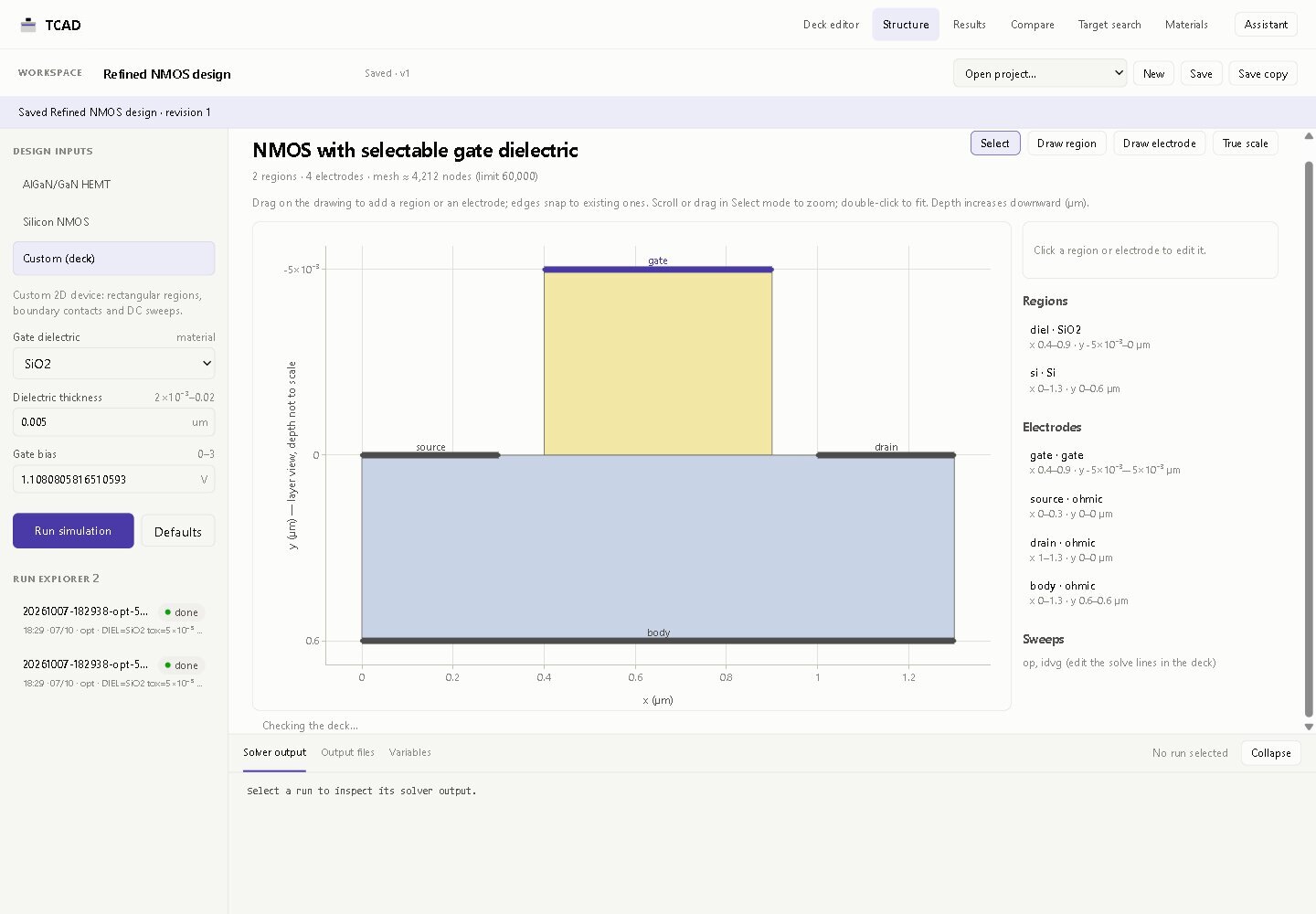1316x914 pixels.
Task: Select the first run in Run explorer
Action: click(x=113, y=620)
